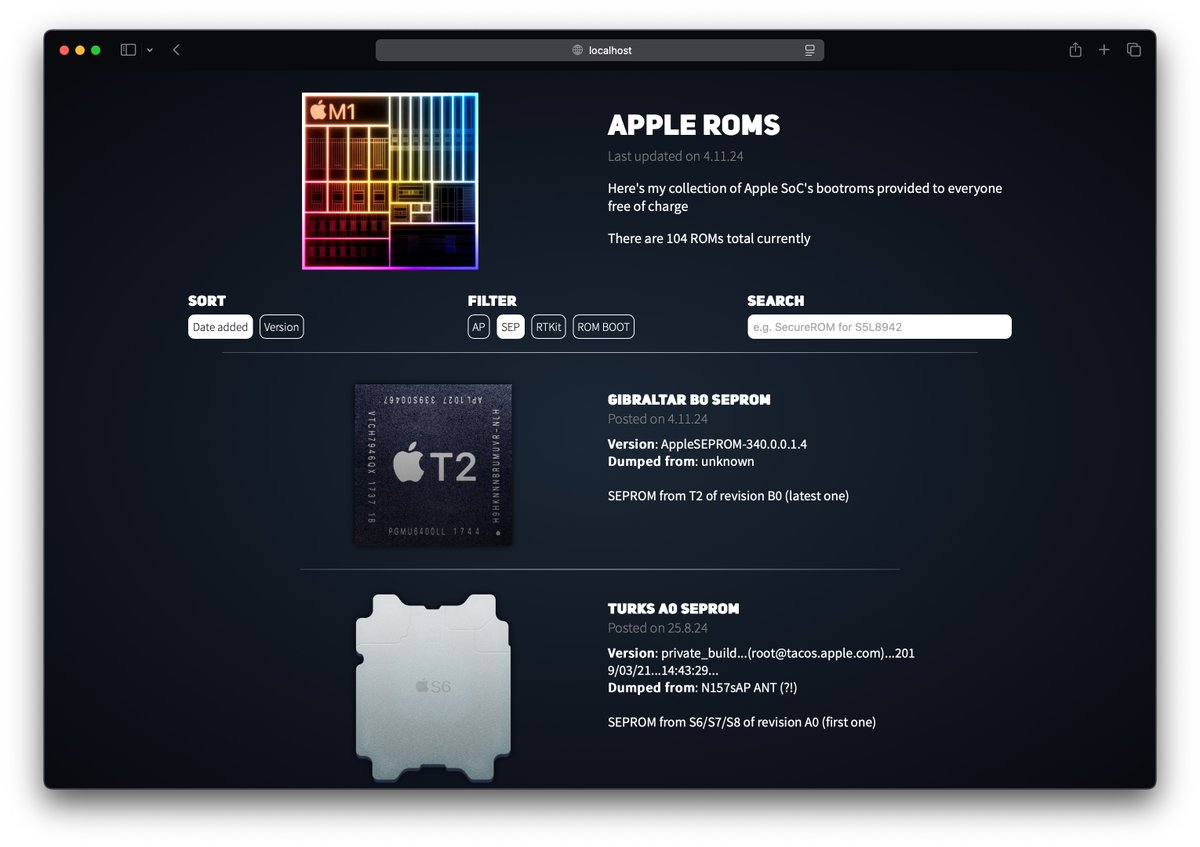
Task: Click the Share icon in Safari toolbar
Action: (x=1075, y=50)
